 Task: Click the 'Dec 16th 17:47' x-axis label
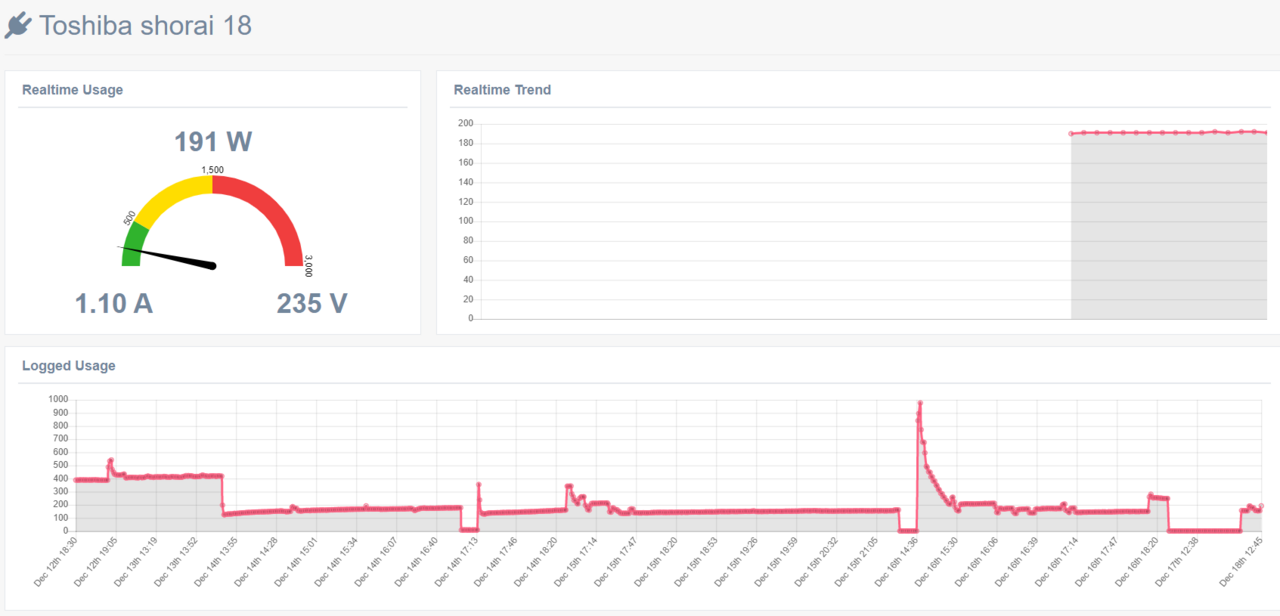[x=1096, y=562]
